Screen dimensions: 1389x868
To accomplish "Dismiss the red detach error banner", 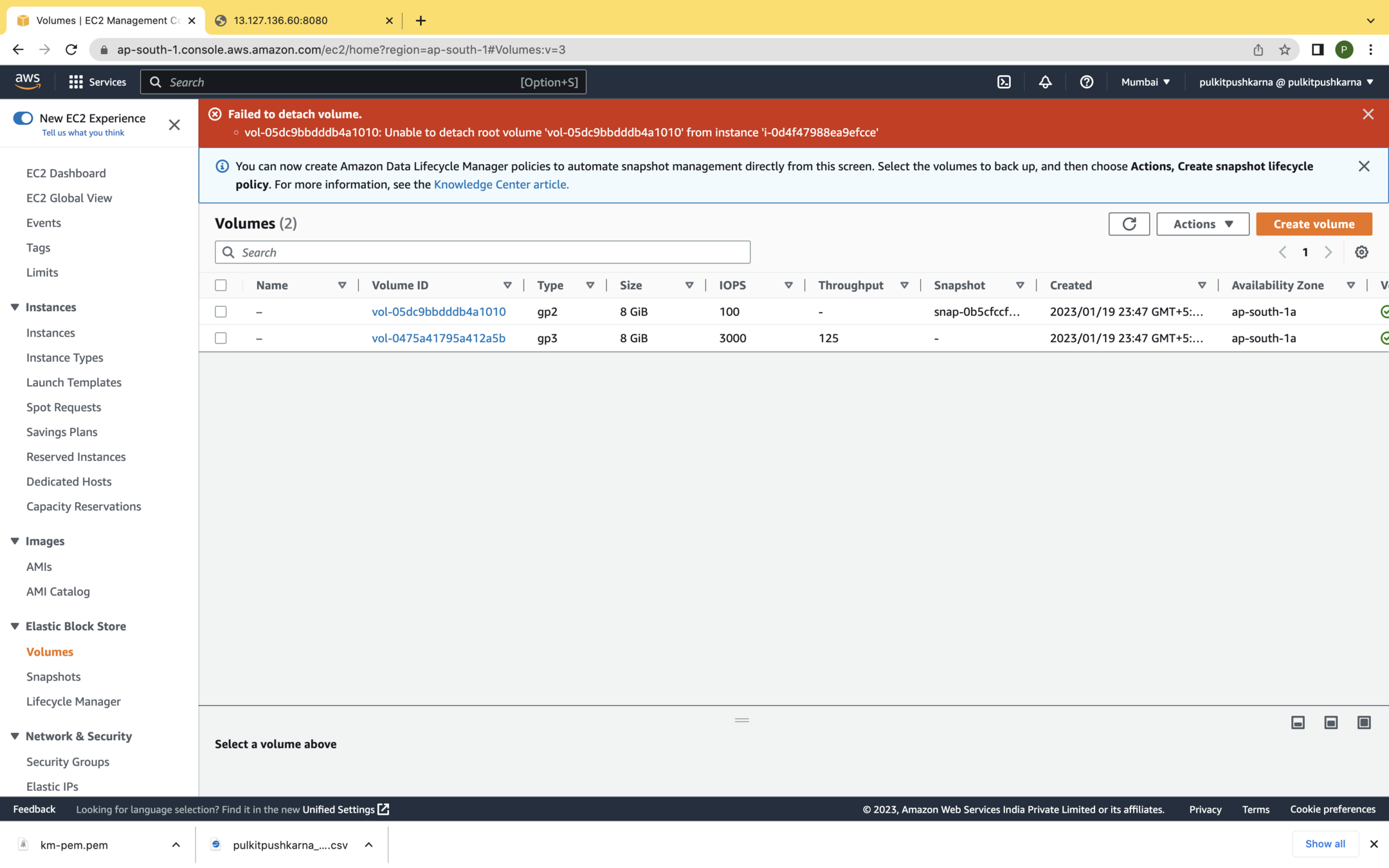I will pyautogui.click(x=1368, y=114).
